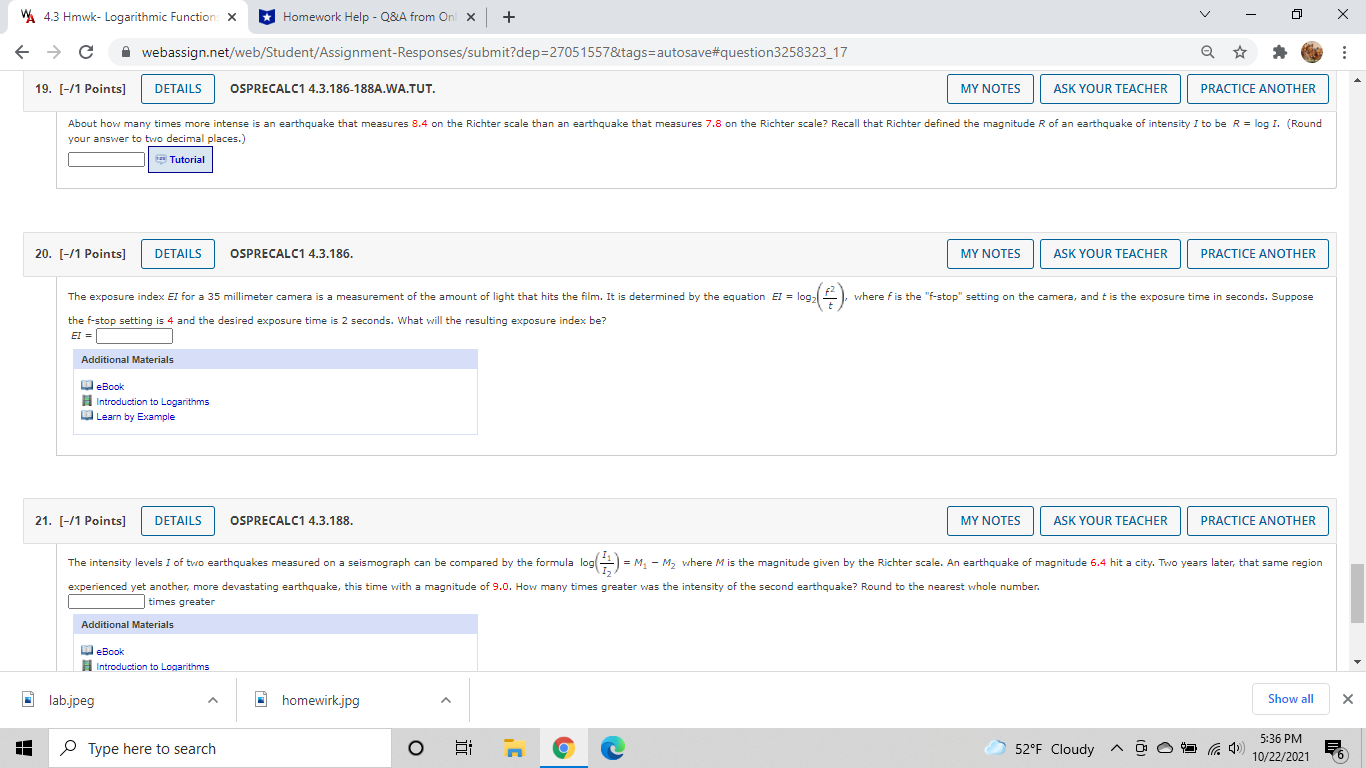
Task: Click ASK YOUR TEACHER for question 19
Action: point(1110,88)
